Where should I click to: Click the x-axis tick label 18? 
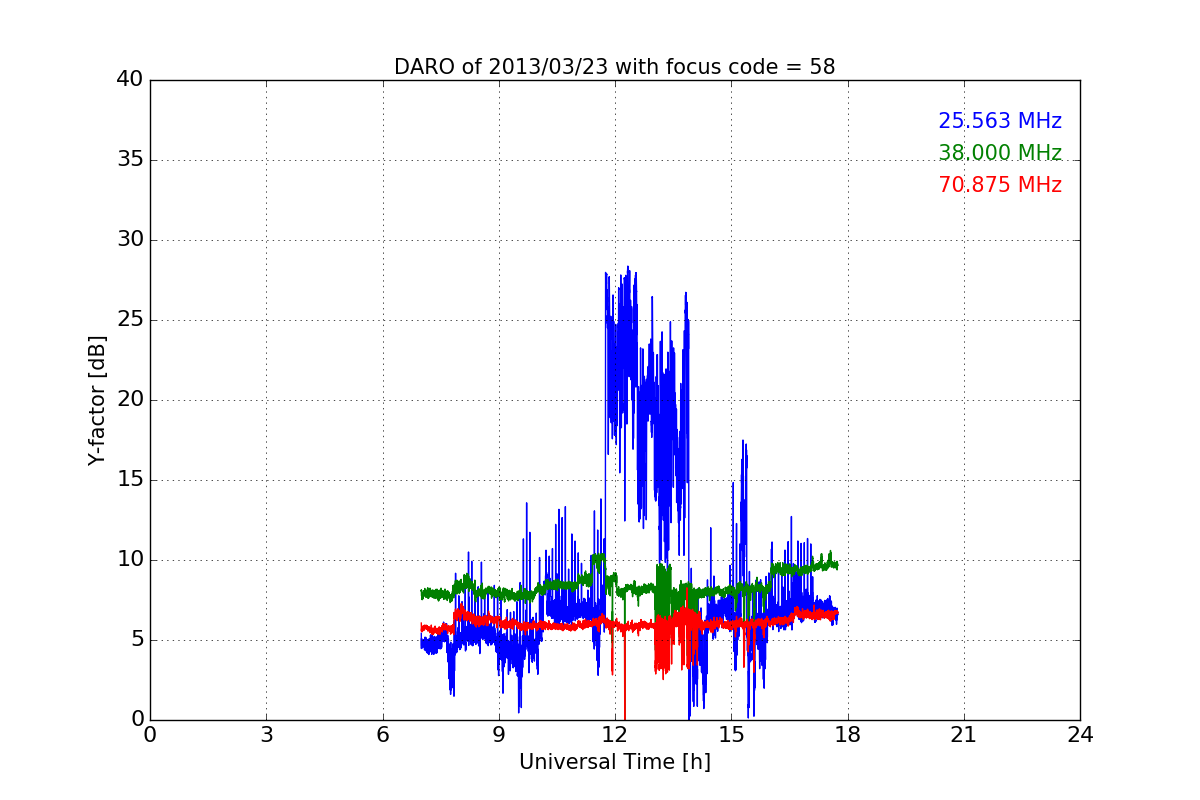847,735
